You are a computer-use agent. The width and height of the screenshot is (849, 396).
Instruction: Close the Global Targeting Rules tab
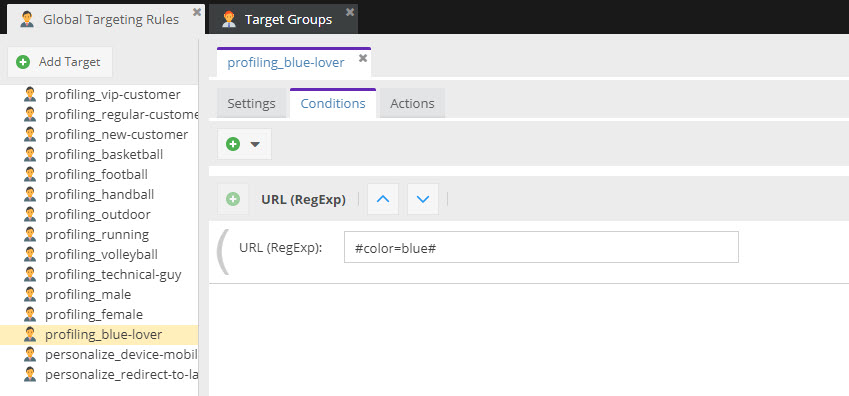(x=197, y=11)
